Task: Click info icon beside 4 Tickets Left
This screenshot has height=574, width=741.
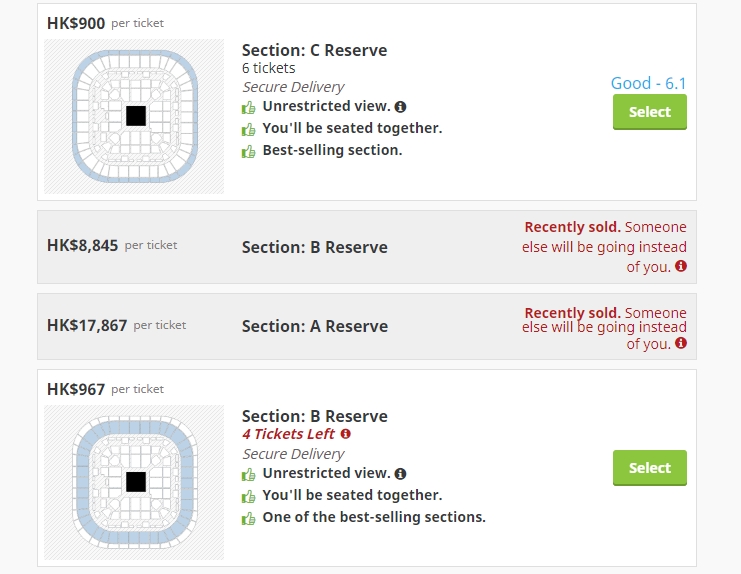Action: [x=346, y=434]
